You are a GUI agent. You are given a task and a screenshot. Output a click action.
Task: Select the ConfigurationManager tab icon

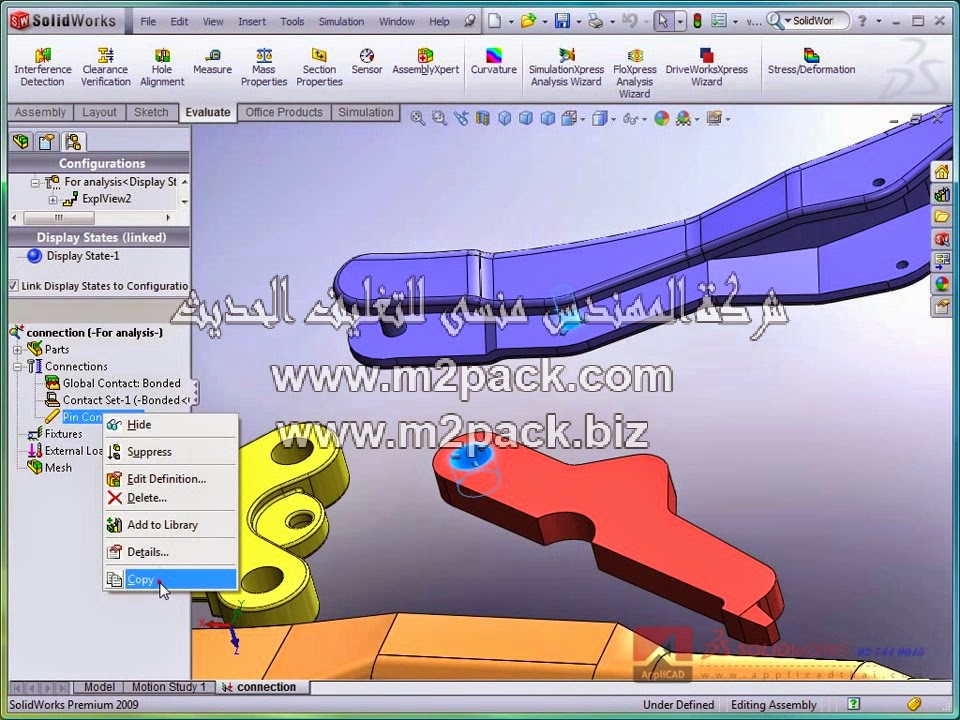click(73, 141)
